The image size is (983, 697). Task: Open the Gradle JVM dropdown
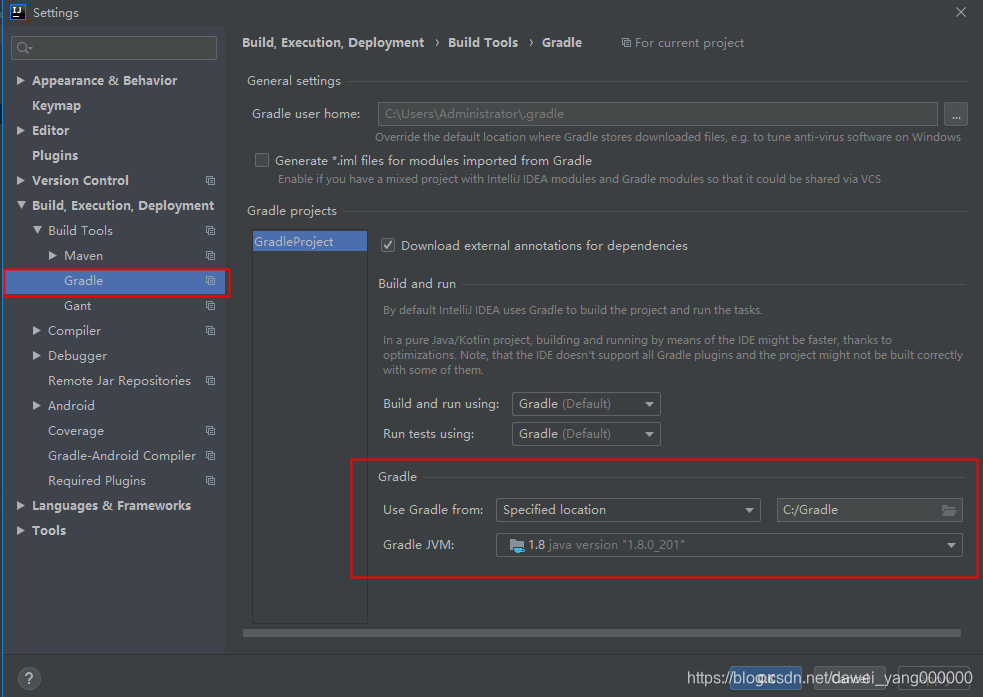click(729, 545)
